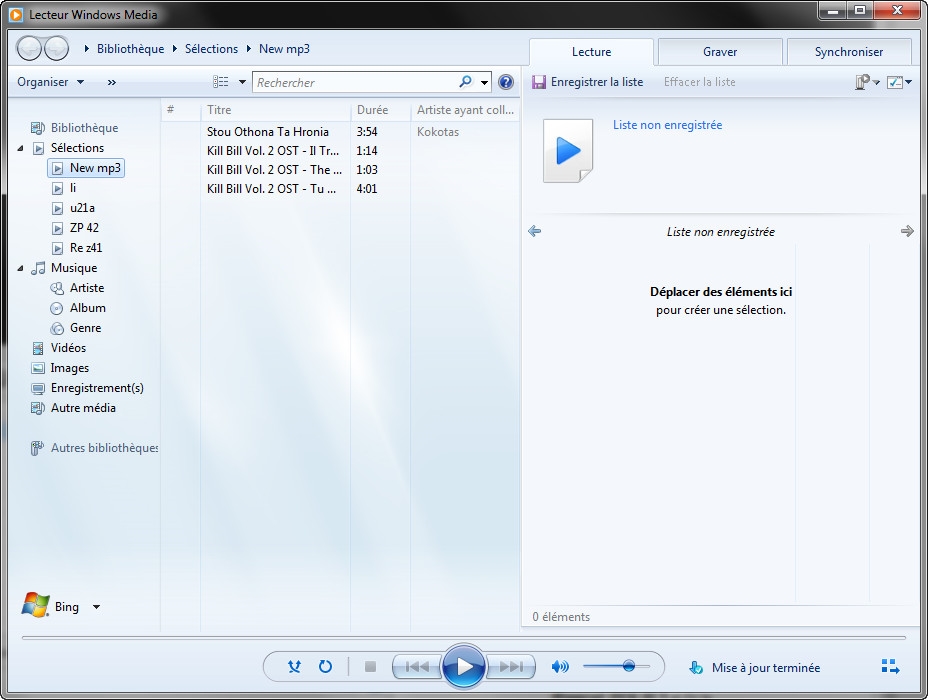Click Bibliothèque in the breadcrumb
This screenshot has height=700, width=928.
[130, 49]
